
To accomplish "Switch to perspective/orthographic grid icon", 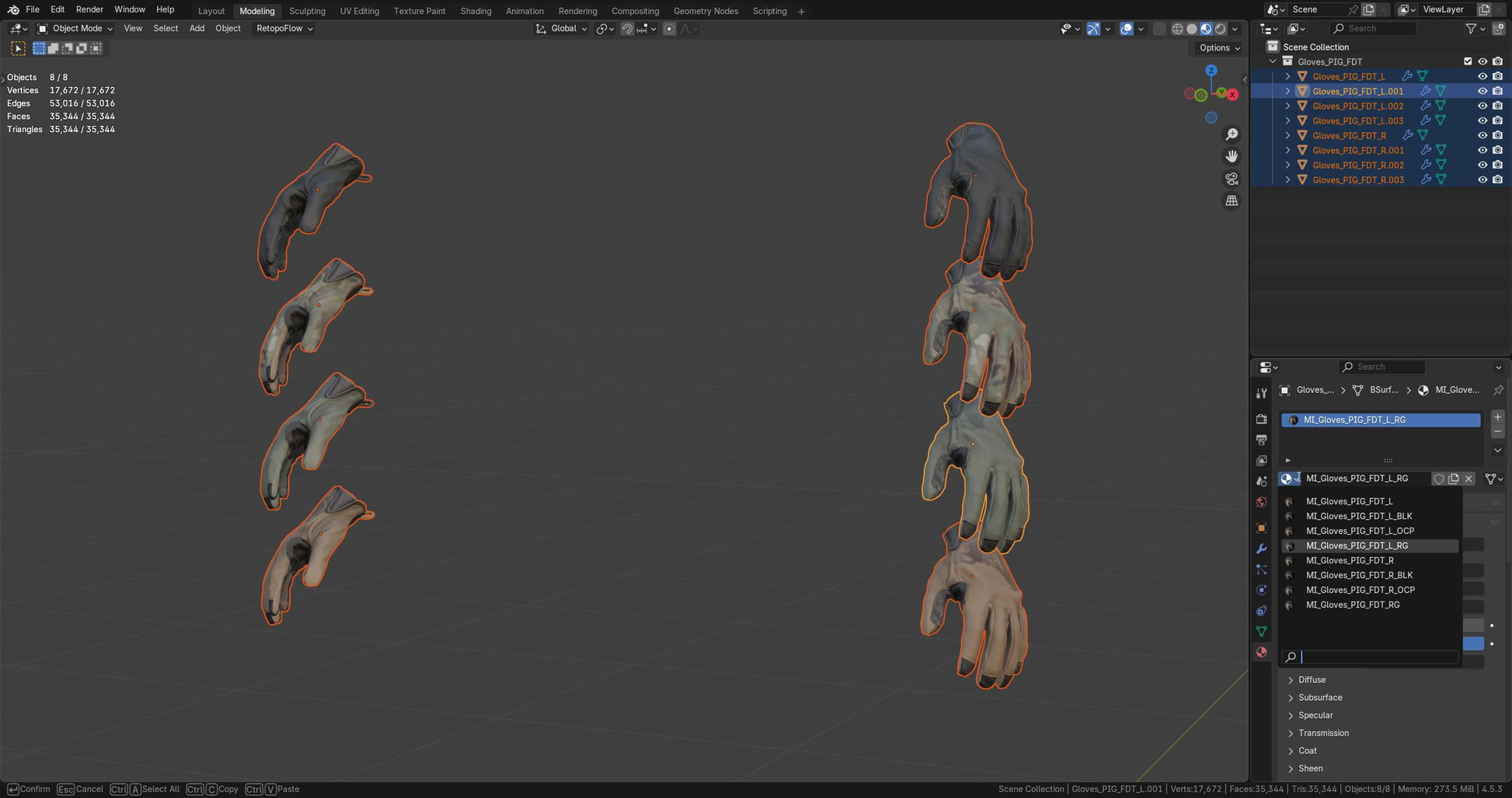I will tap(1232, 201).
